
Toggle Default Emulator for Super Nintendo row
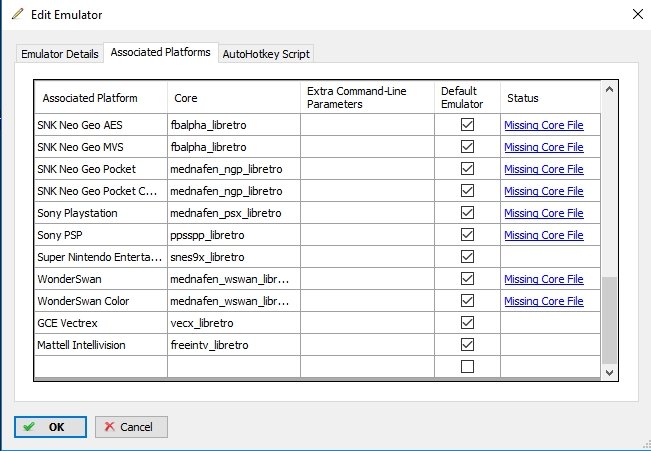pyautogui.click(x=467, y=257)
